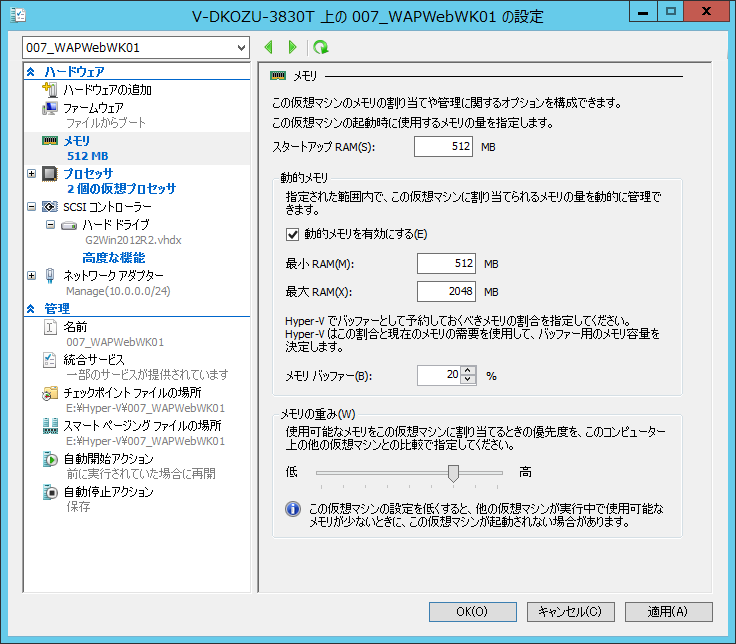Image resolution: width=736 pixels, height=644 pixels.
Task: Click the 自動開始アクション icon
Action: point(50,459)
